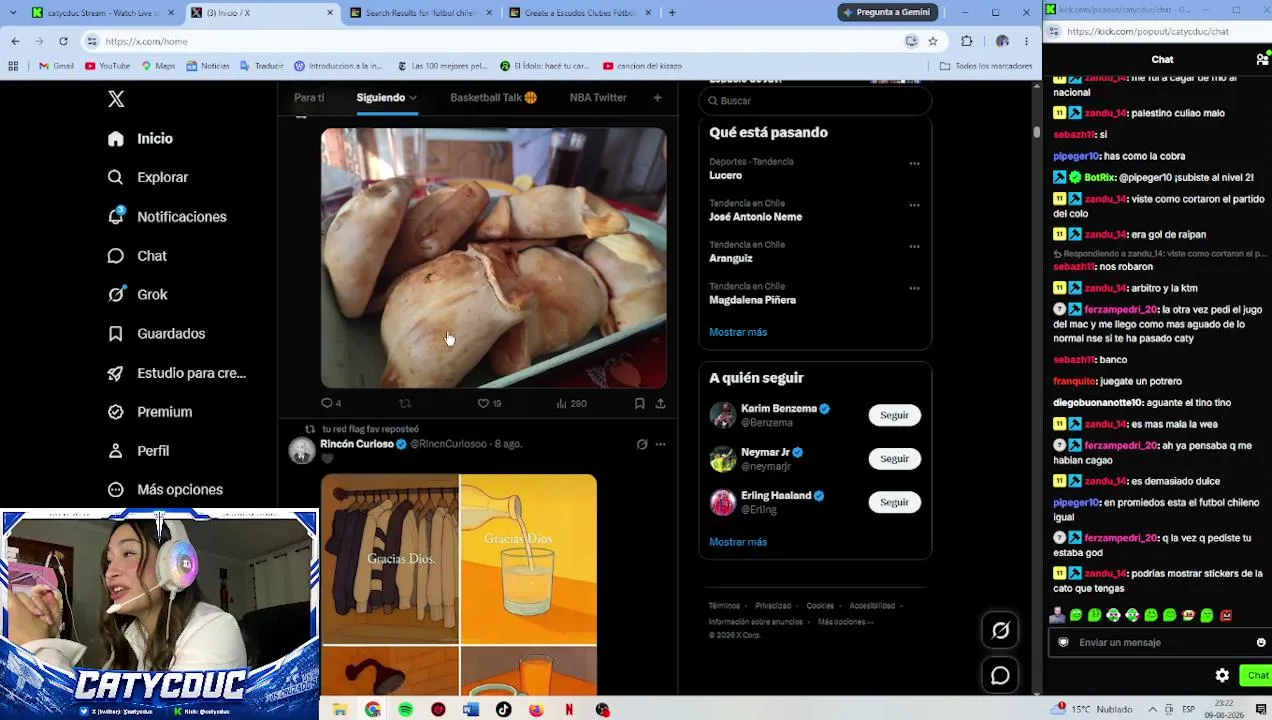Share the empanadas post
The image size is (1272, 720).
pyautogui.click(x=660, y=403)
